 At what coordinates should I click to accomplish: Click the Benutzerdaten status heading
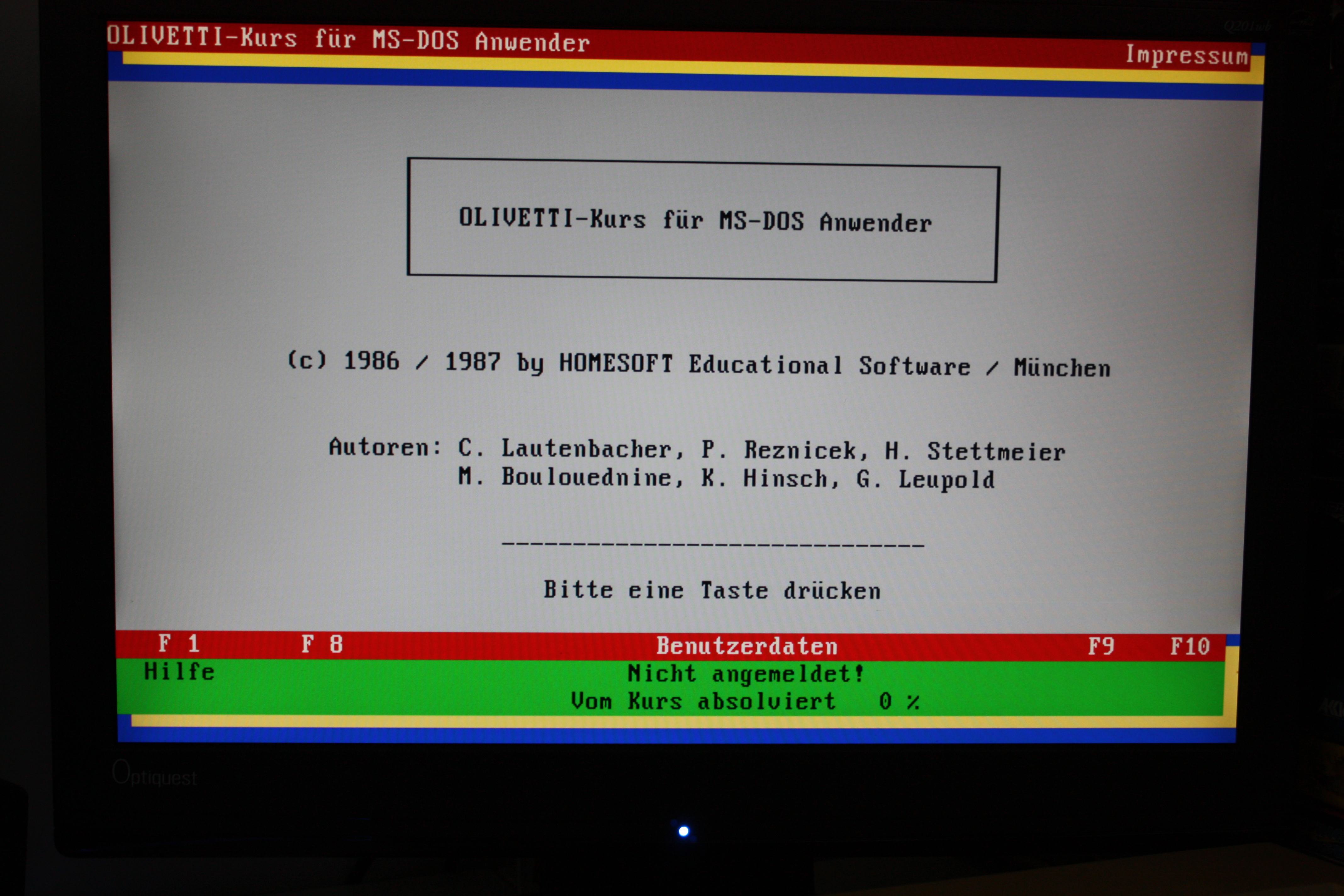(747, 646)
